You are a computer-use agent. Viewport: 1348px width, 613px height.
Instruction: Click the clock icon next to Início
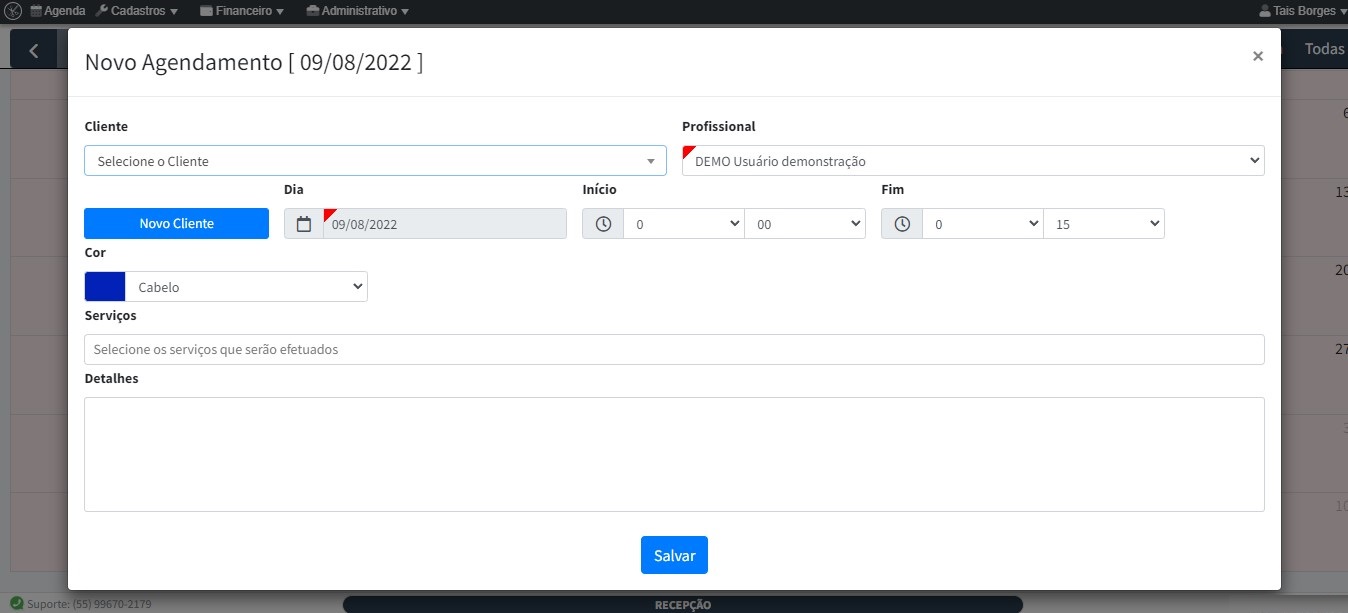(603, 224)
